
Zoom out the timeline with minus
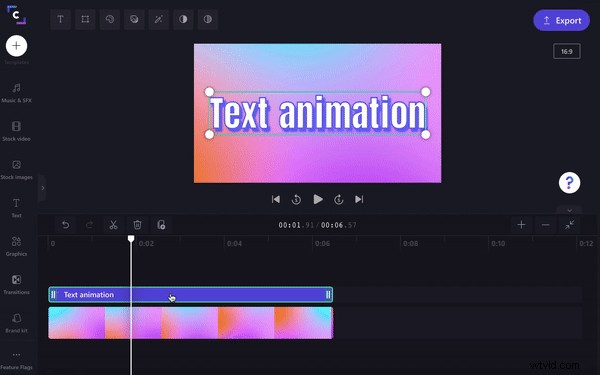[x=545, y=225]
